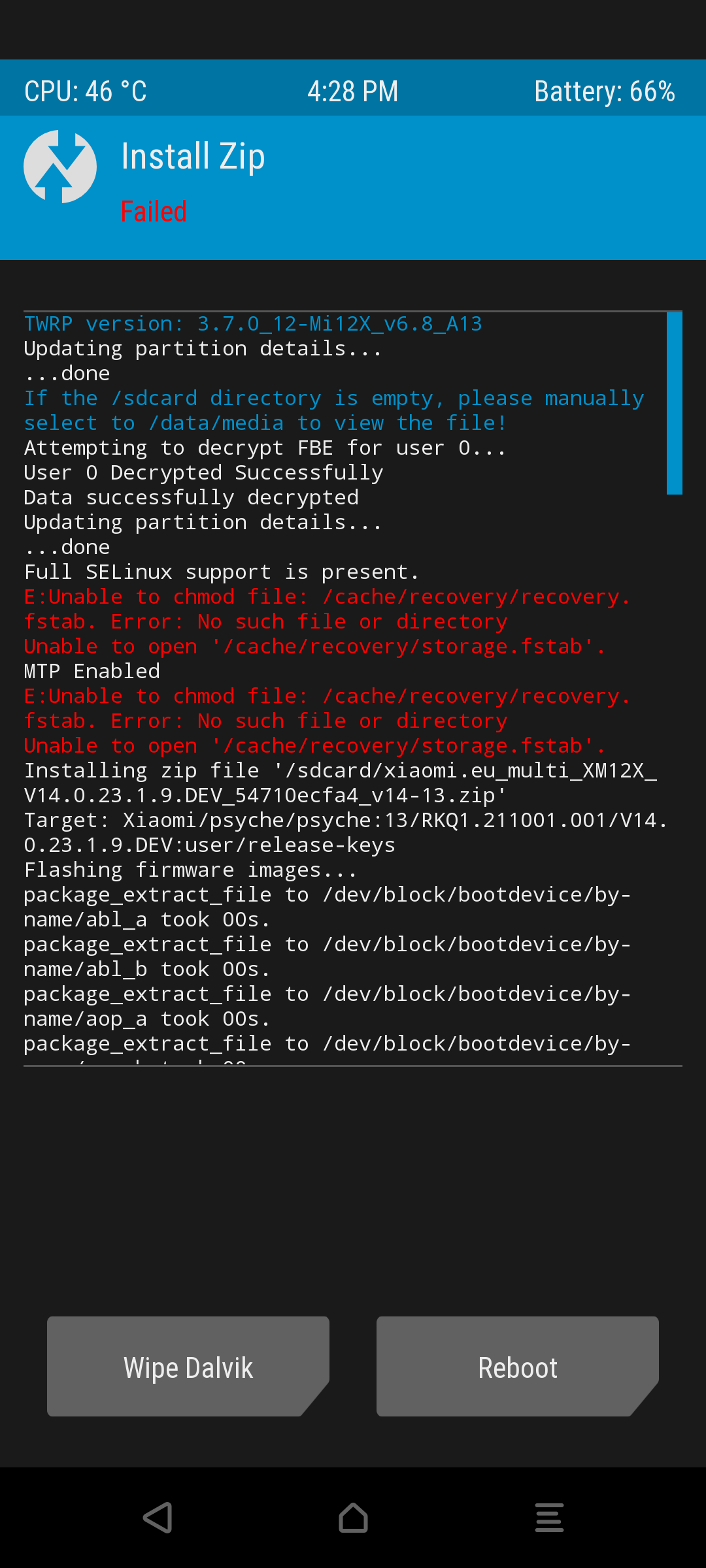Tap the Target Xiaomi/psyche log line

[x=346, y=833]
